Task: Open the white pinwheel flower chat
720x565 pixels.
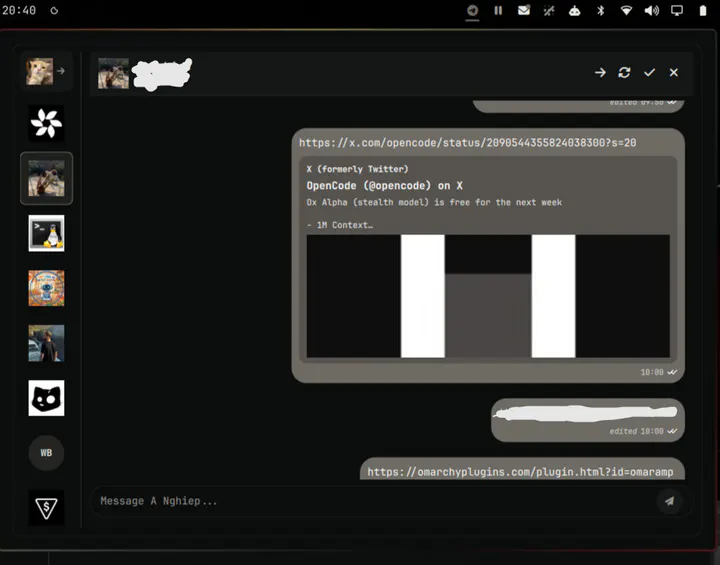Action: pyautogui.click(x=46, y=123)
